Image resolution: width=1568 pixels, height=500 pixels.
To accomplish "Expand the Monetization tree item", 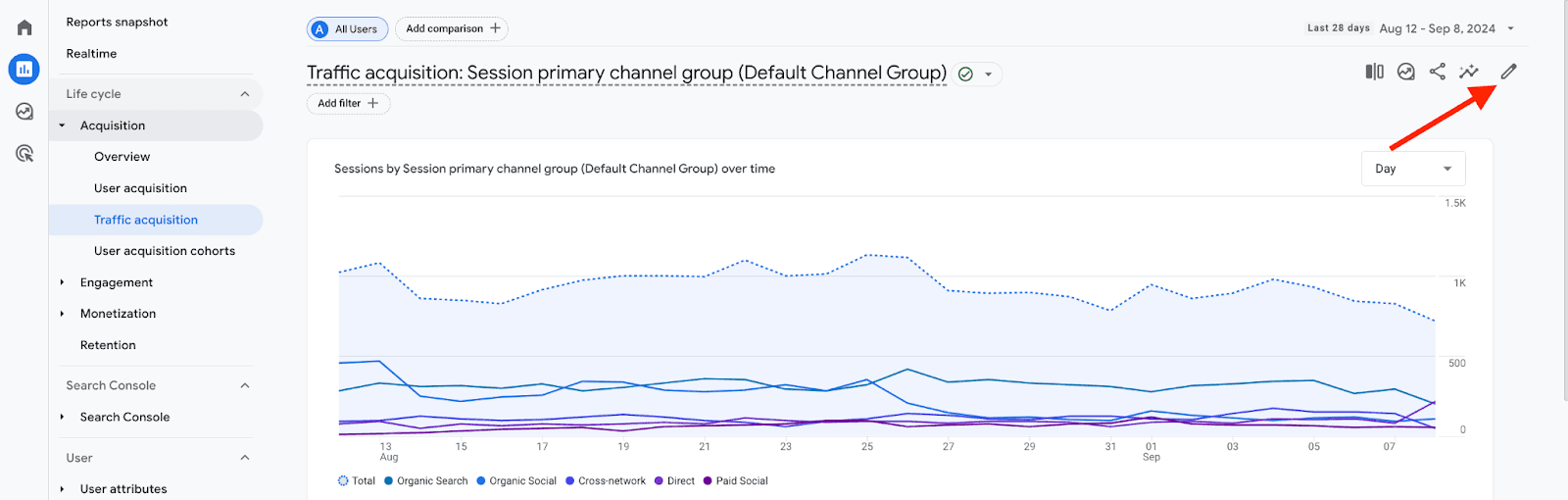I will click(62, 314).
